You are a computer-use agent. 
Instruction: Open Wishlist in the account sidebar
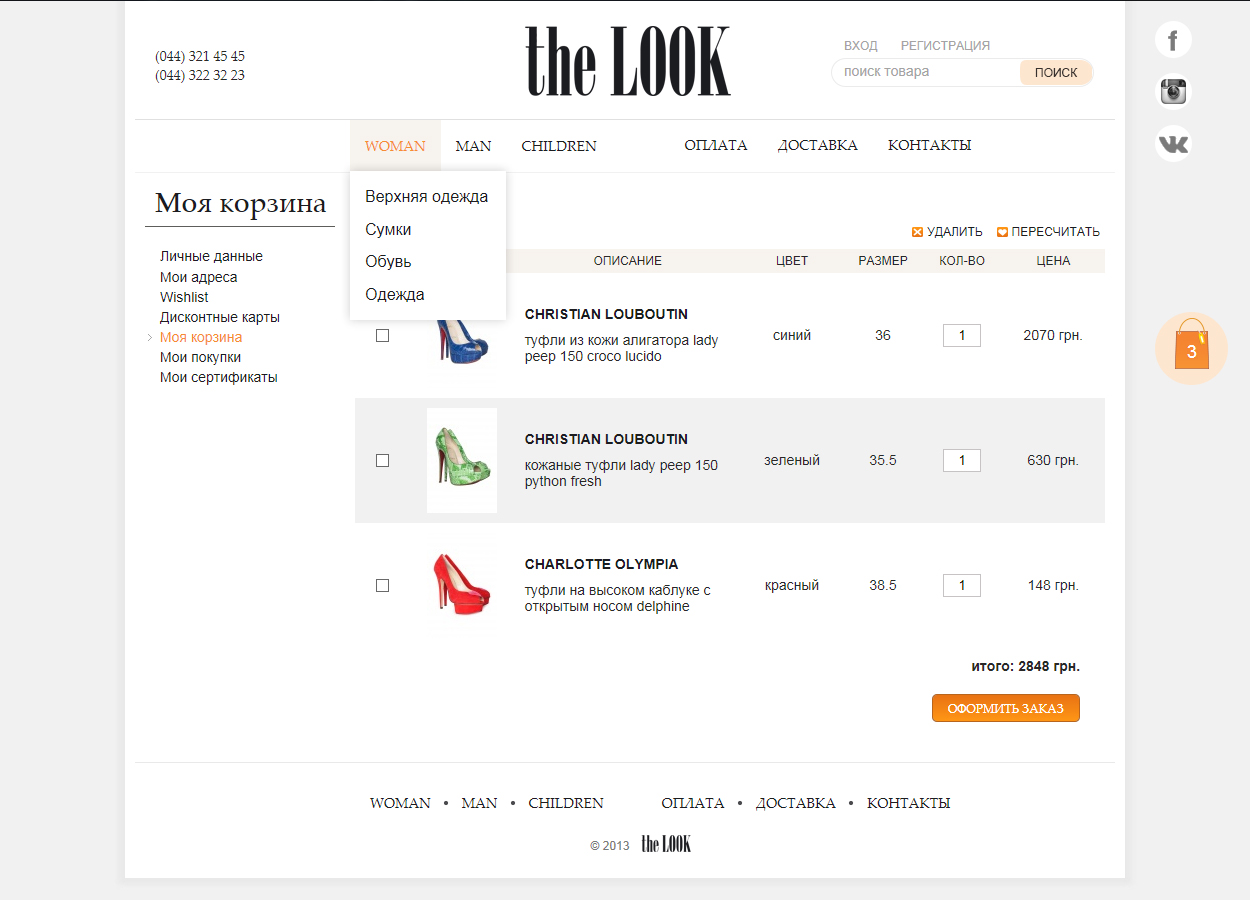pyautogui.click(x=184, y=297)
